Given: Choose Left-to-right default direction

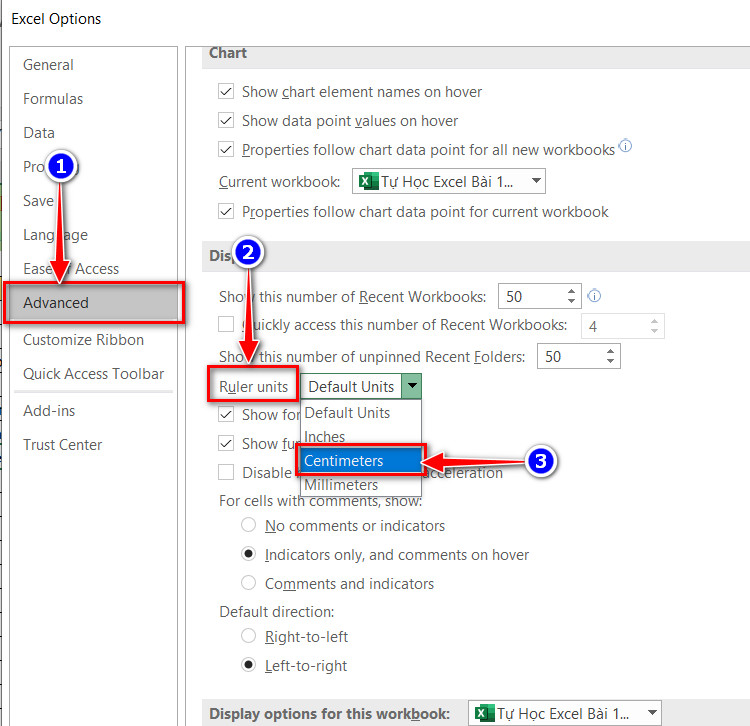Looking at the screenshot, I should (248, 665).
